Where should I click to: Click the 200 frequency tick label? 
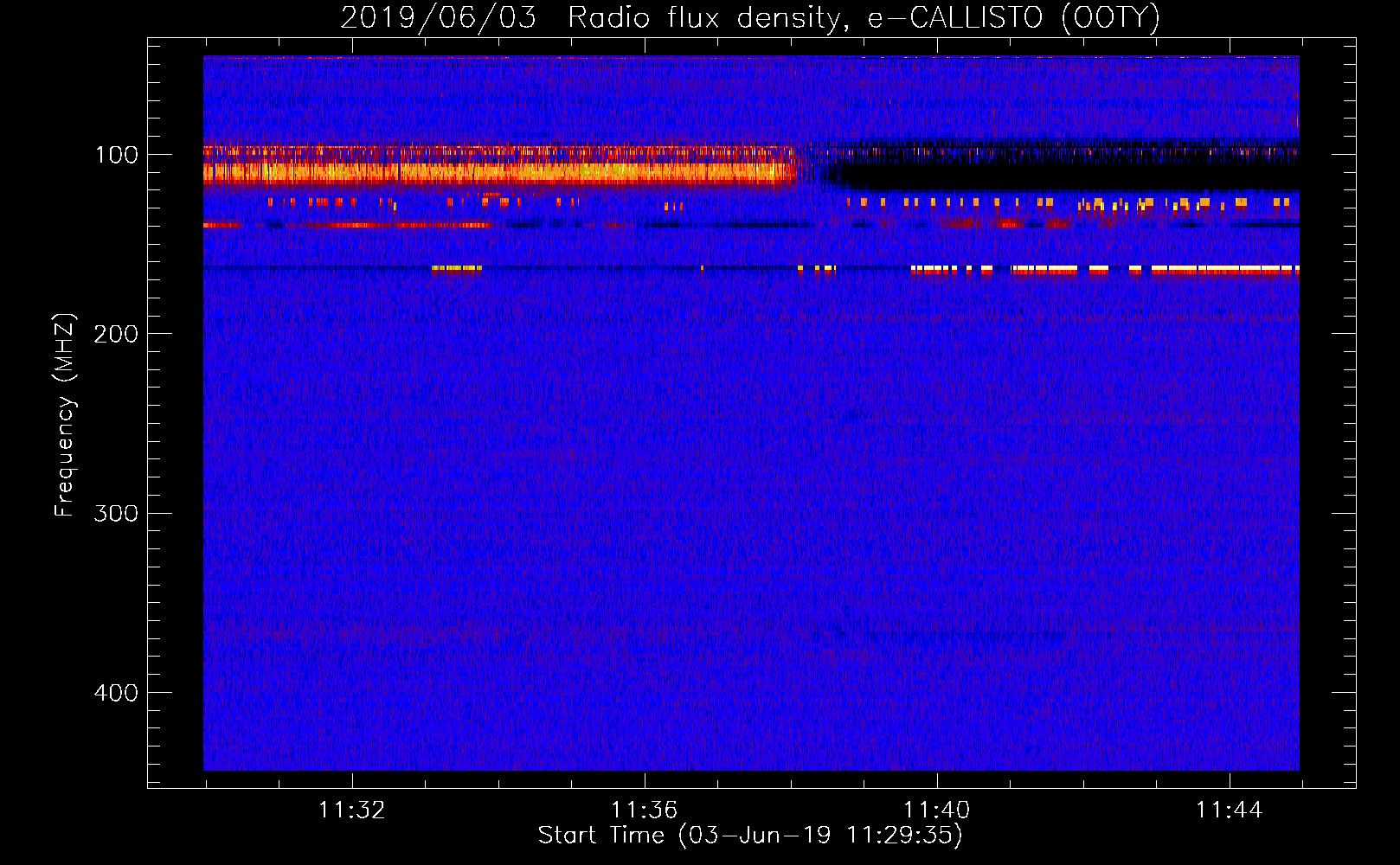tap(116, 334)
